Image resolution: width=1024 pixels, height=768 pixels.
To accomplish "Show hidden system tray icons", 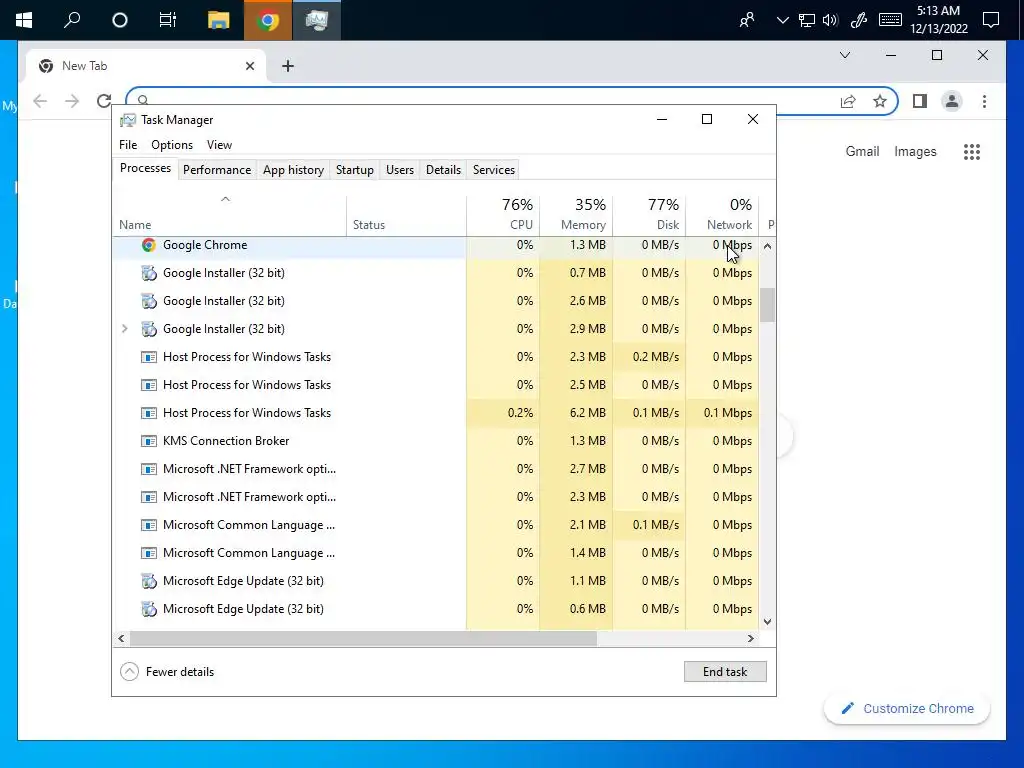I will point(782,20).
